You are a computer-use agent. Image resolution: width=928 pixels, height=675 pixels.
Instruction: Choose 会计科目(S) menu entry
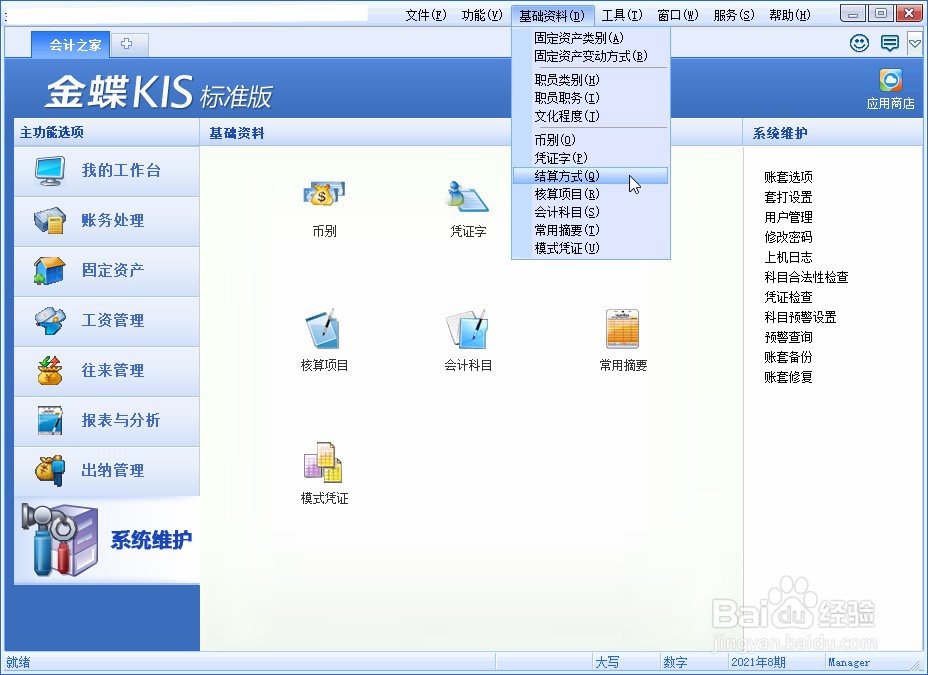[591, 212]
